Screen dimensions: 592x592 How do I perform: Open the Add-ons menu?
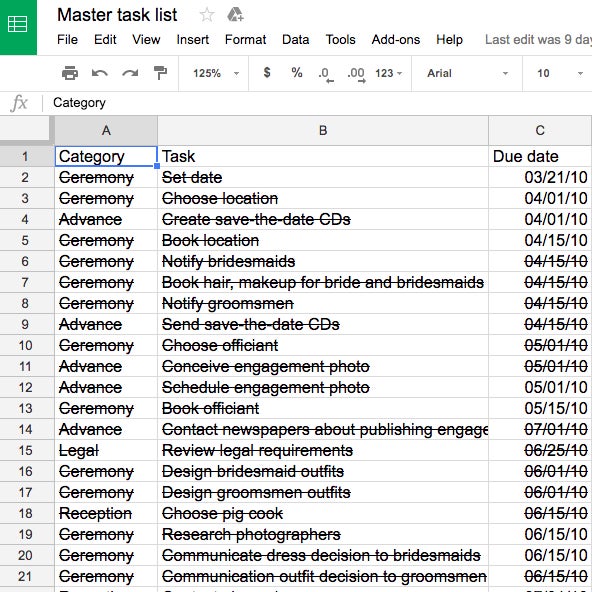pyautogui.click(x=396, y=40)
